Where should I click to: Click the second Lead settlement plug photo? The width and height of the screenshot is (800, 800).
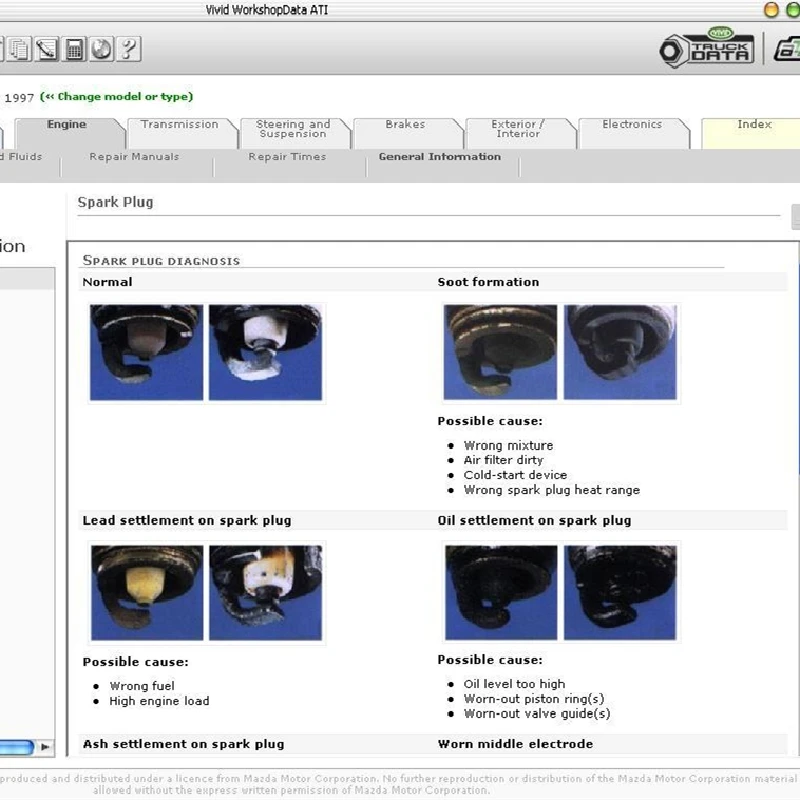click(x=265, y=592)
